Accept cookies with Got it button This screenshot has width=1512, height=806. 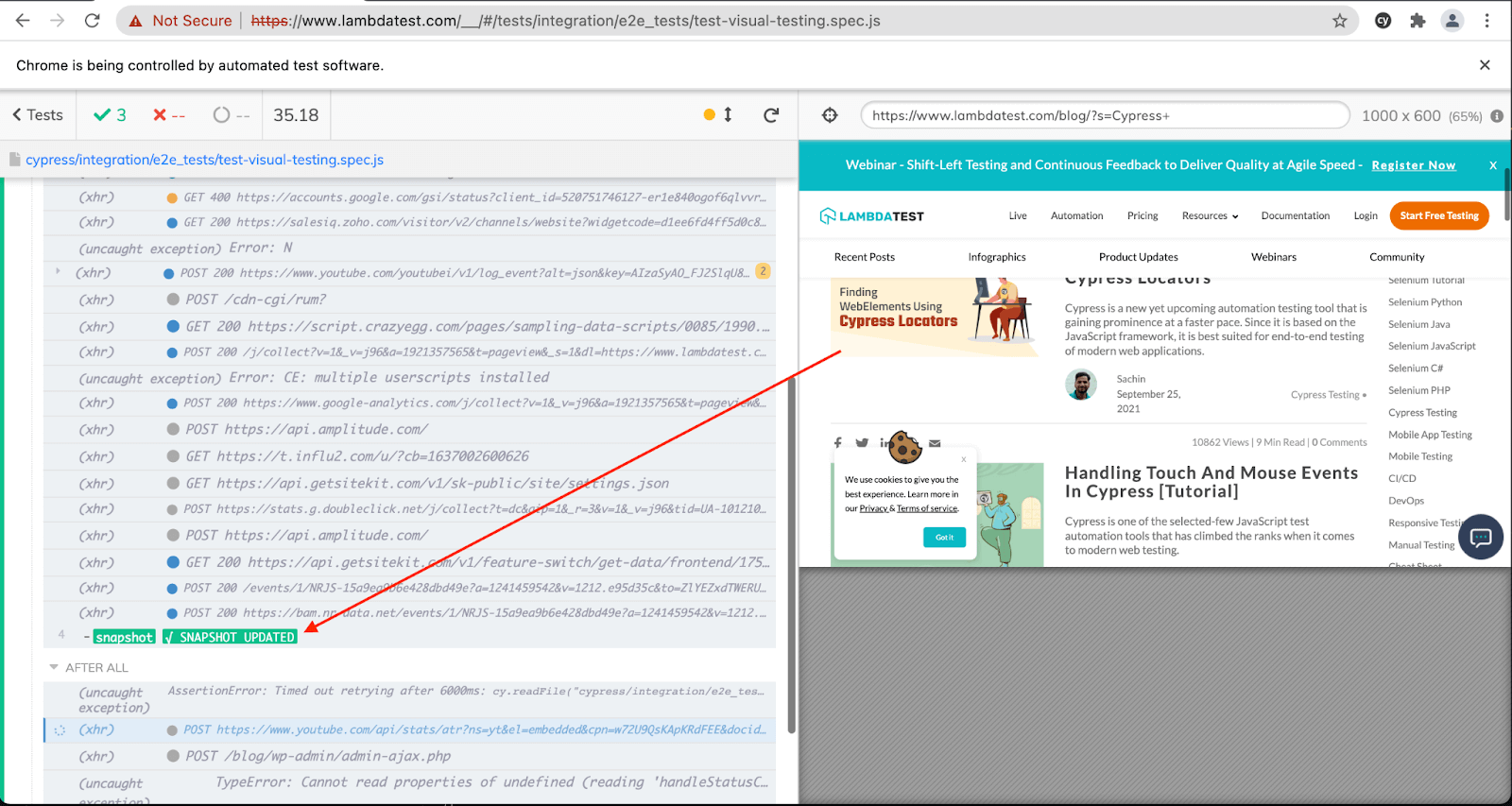tap(944, 537)
